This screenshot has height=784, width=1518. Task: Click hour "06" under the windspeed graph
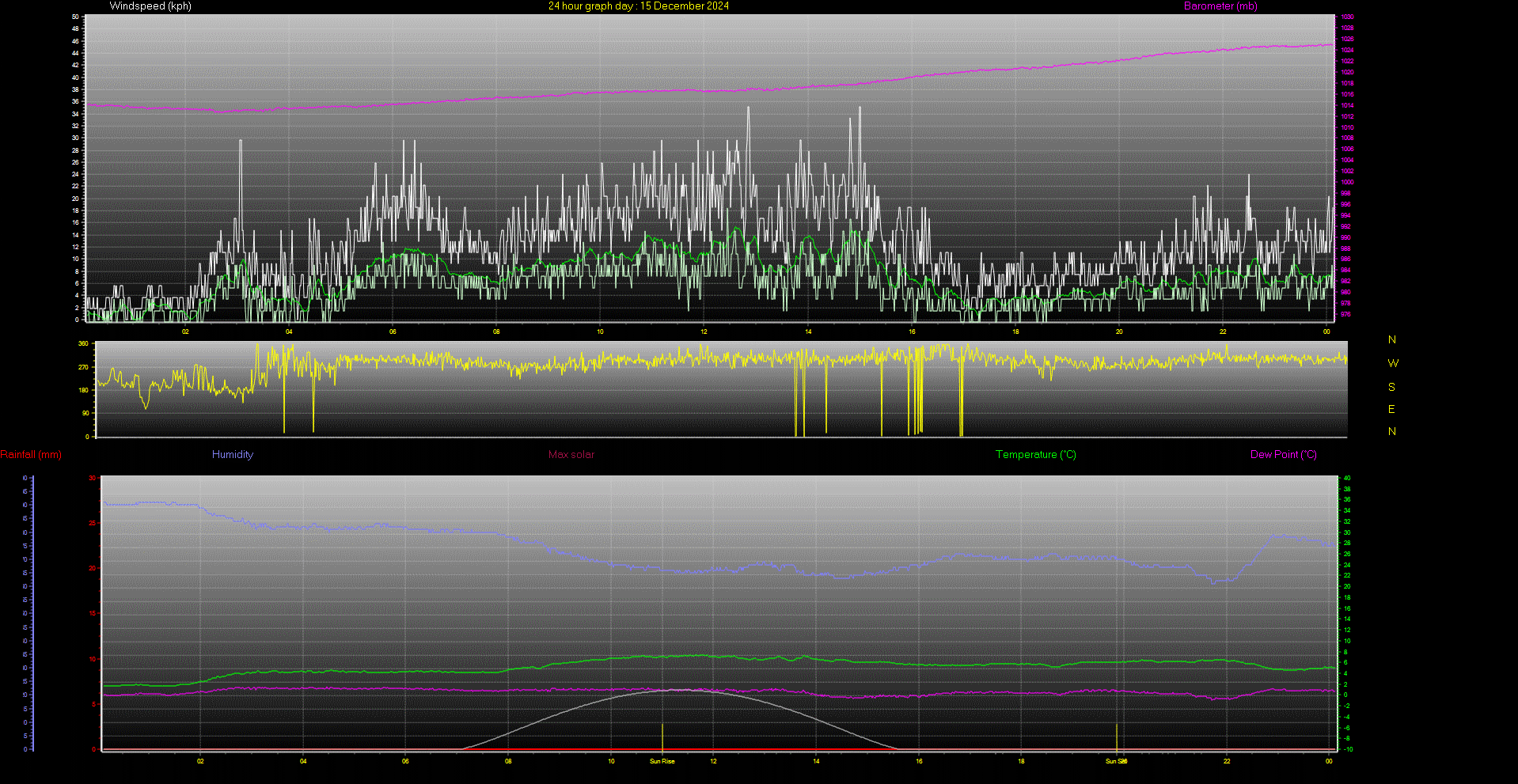(393, 332)
